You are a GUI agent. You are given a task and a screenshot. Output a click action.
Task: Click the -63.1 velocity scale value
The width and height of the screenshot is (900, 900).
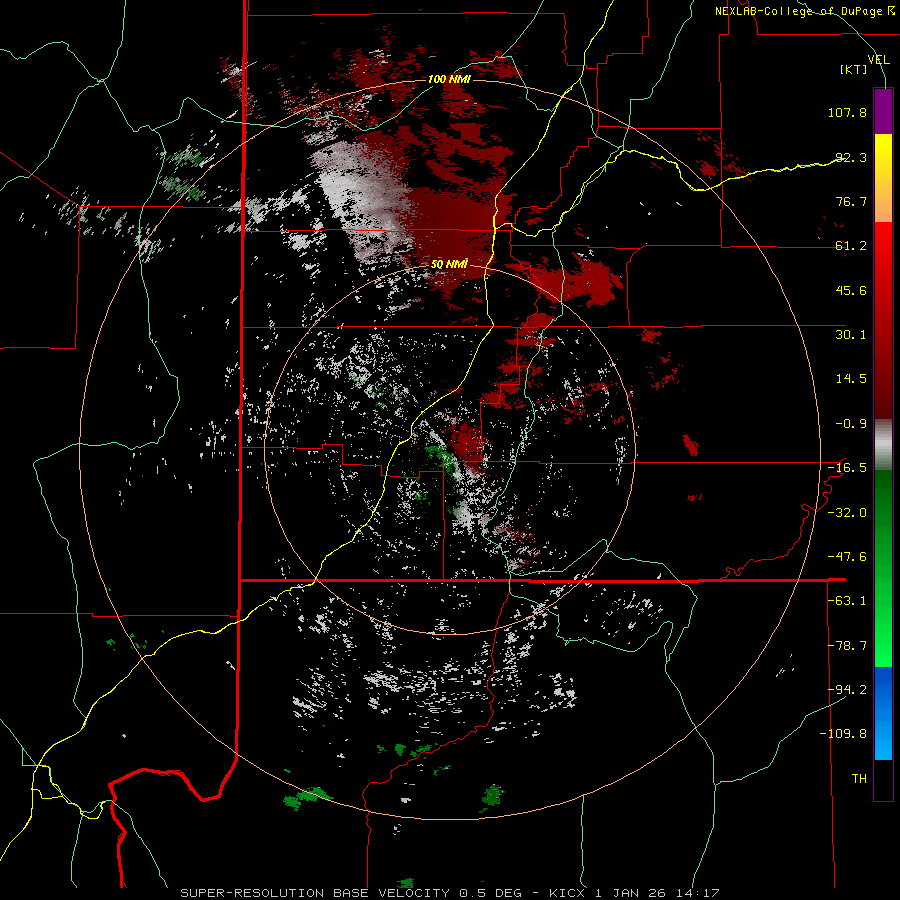point(847,601)
